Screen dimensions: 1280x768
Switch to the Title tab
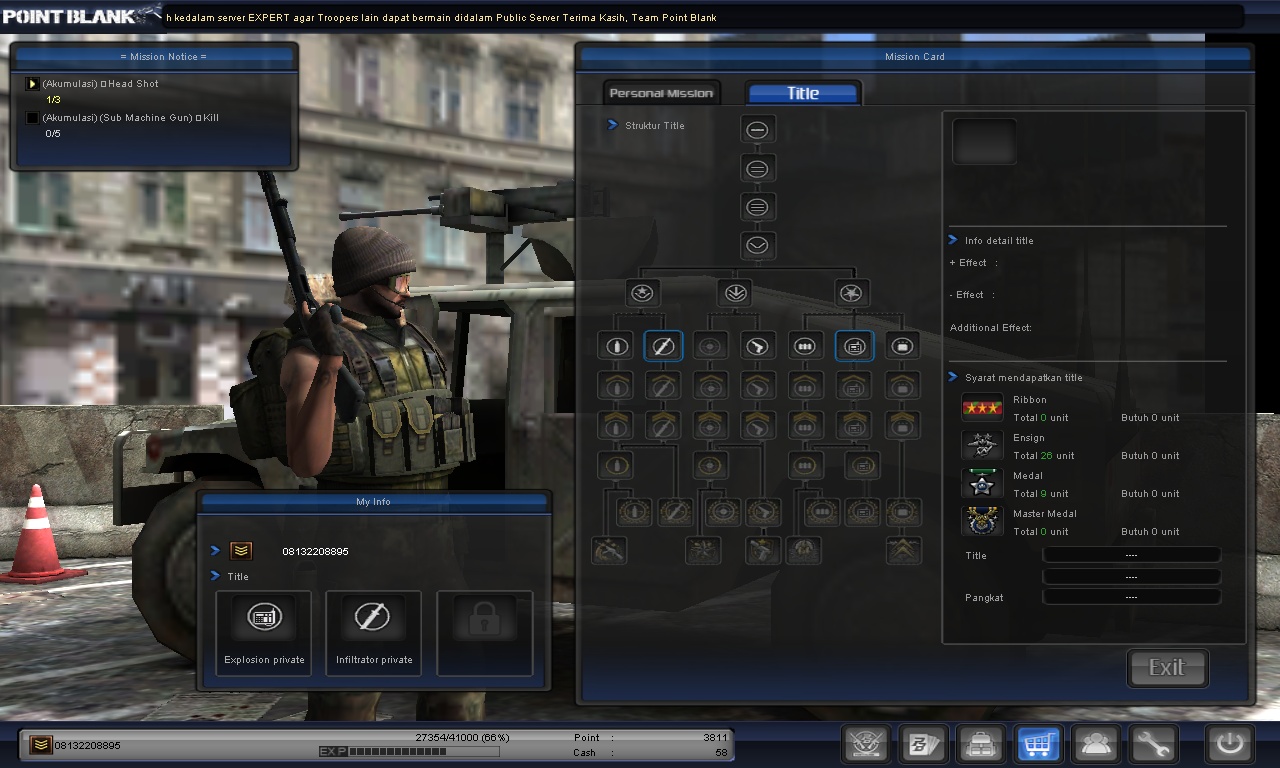coord(803,93)
